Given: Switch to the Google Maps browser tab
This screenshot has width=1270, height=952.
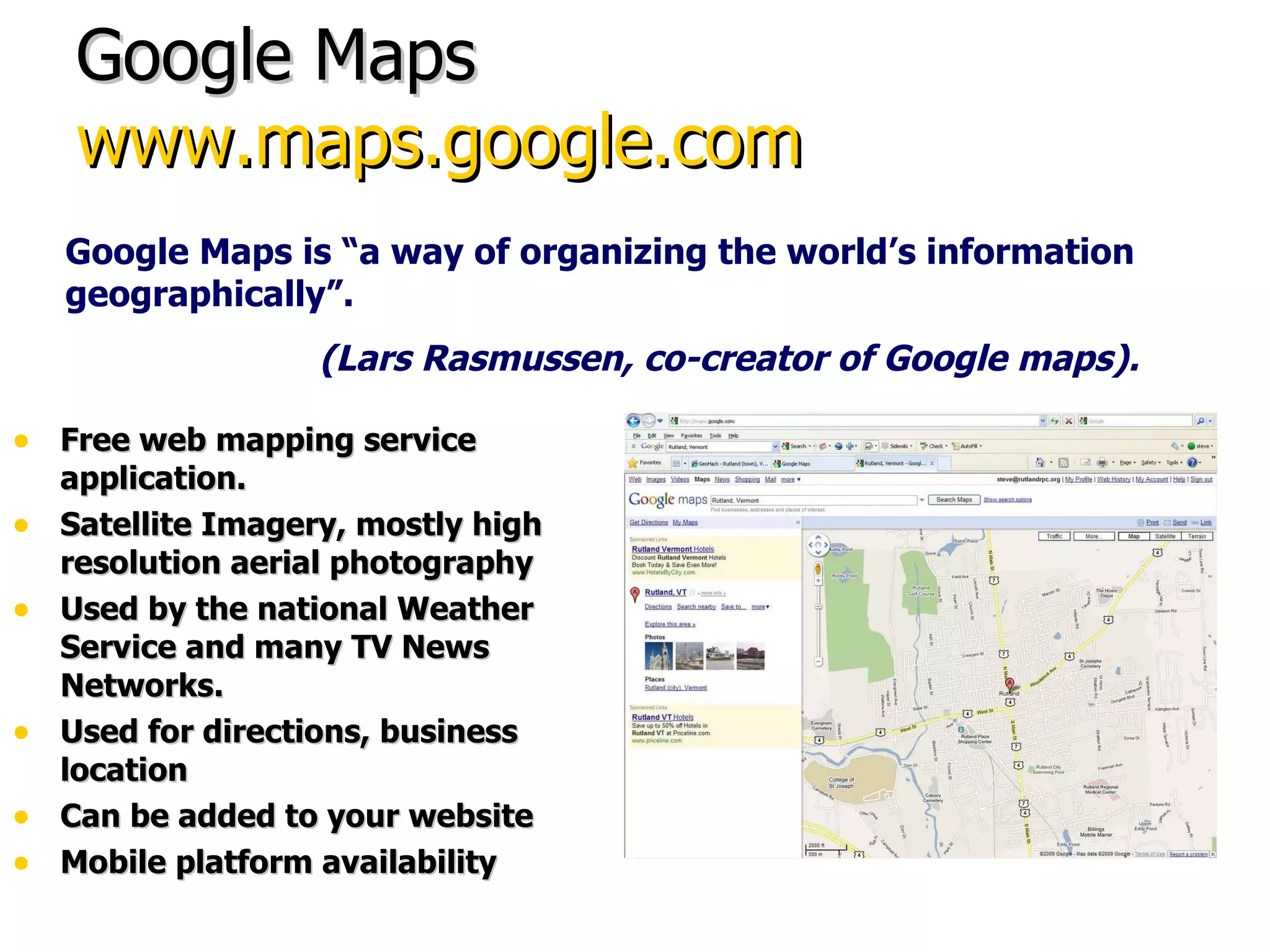Looking at the screenshot, I should tap(812, 464).
